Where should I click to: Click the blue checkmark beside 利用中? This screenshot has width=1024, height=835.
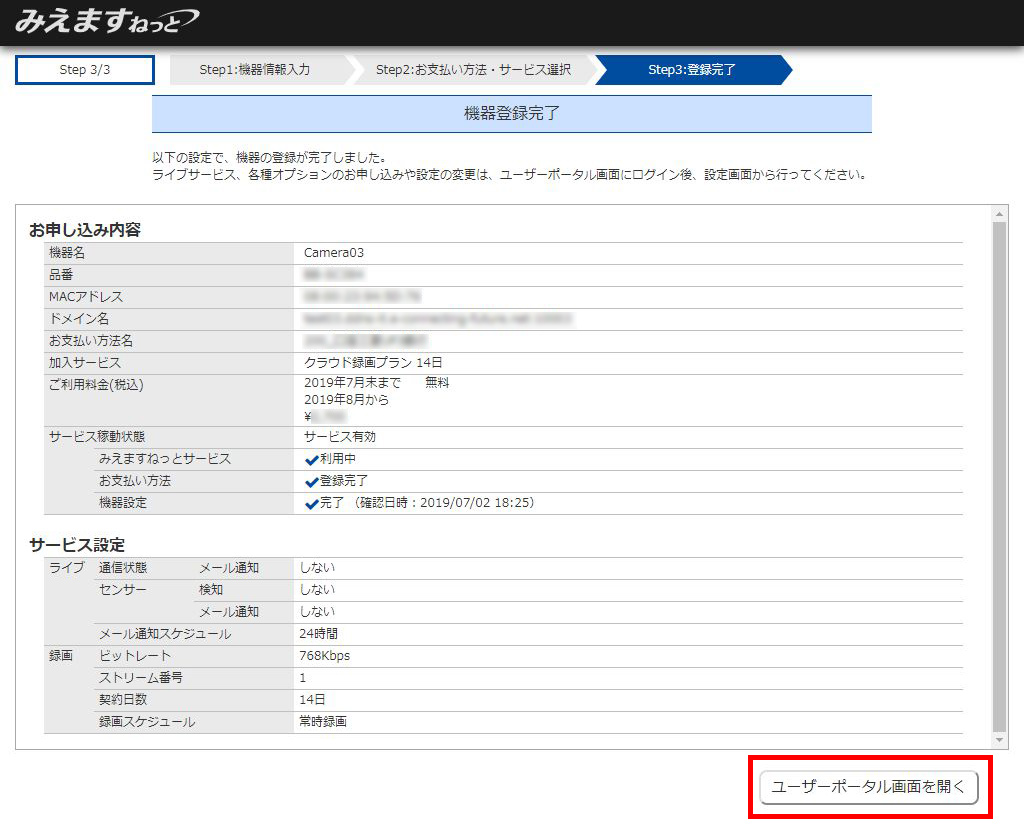pos(311,460)
